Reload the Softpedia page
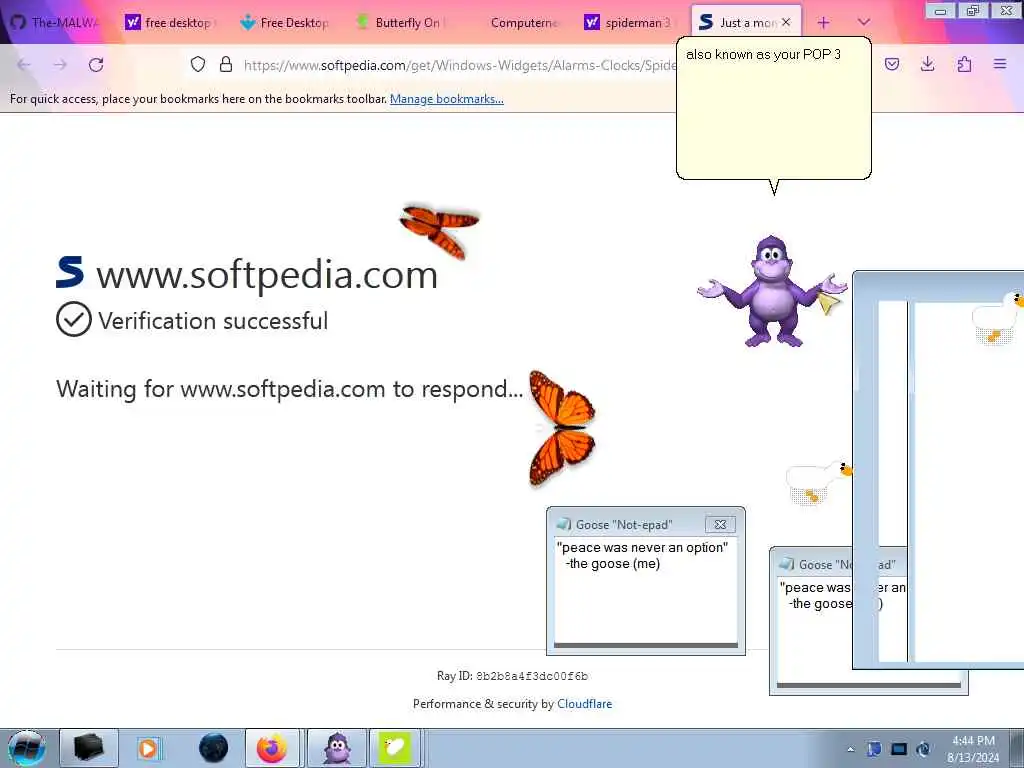The height and width of the screenshot is (768, 1024). [x=96, y=65]
